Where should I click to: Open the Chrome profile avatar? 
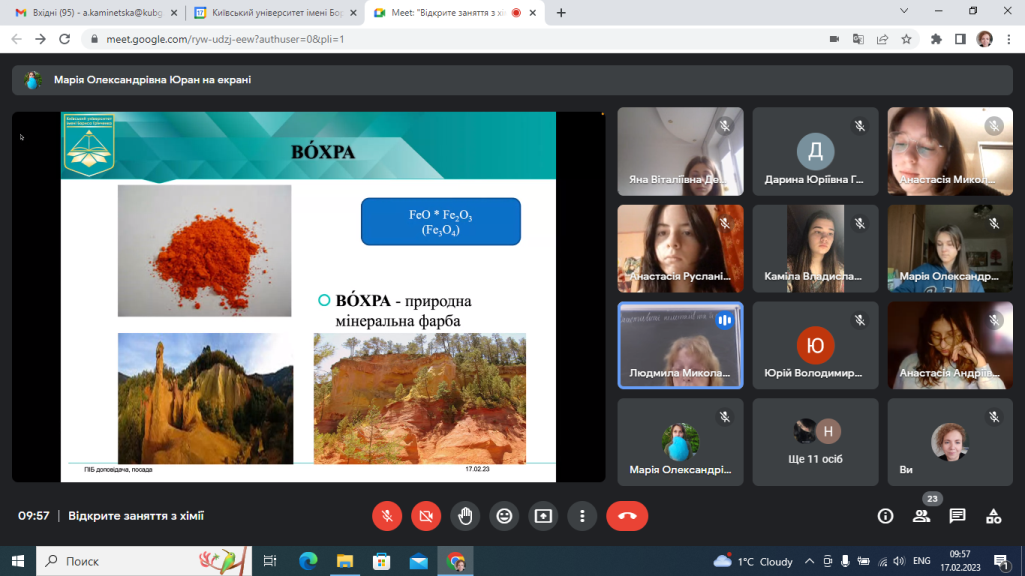click(984, 39)
